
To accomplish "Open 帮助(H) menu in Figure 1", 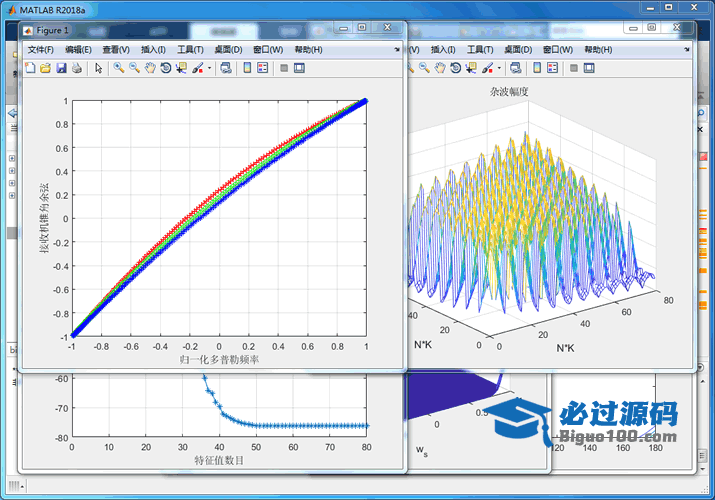I will [308, 50].
